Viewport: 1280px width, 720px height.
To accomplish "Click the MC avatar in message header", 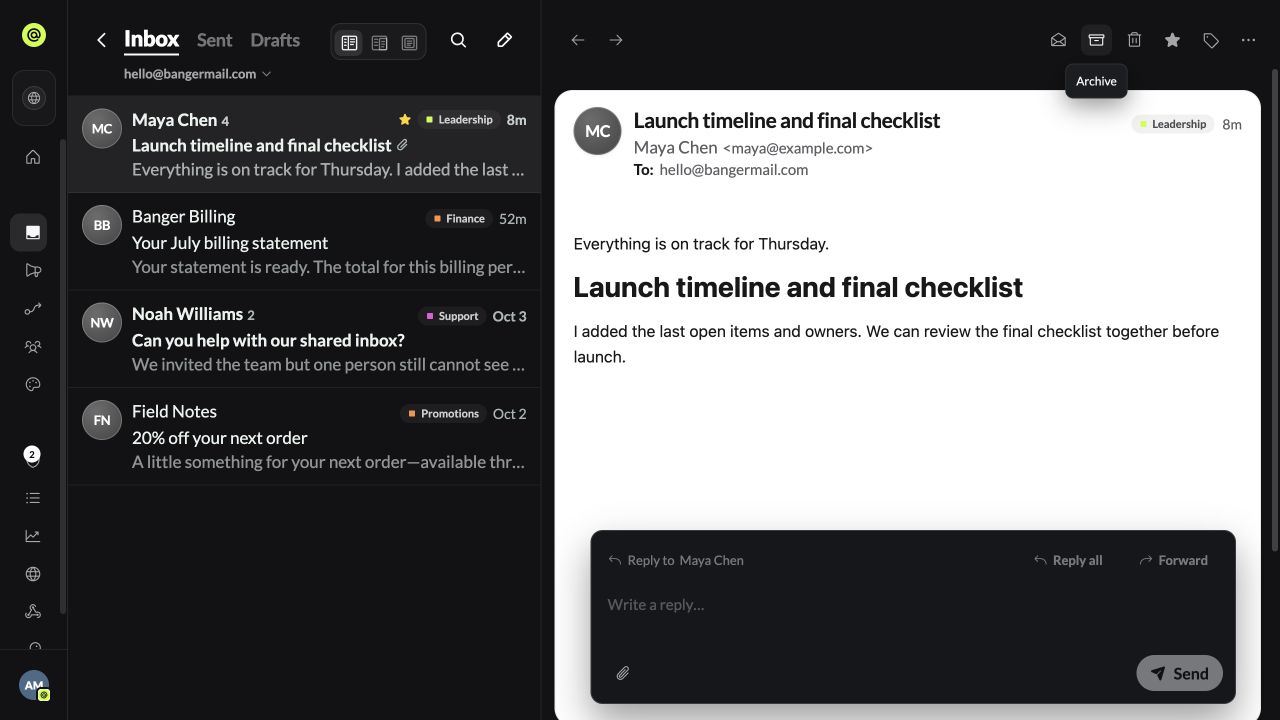I will click(x=597, y=131).
